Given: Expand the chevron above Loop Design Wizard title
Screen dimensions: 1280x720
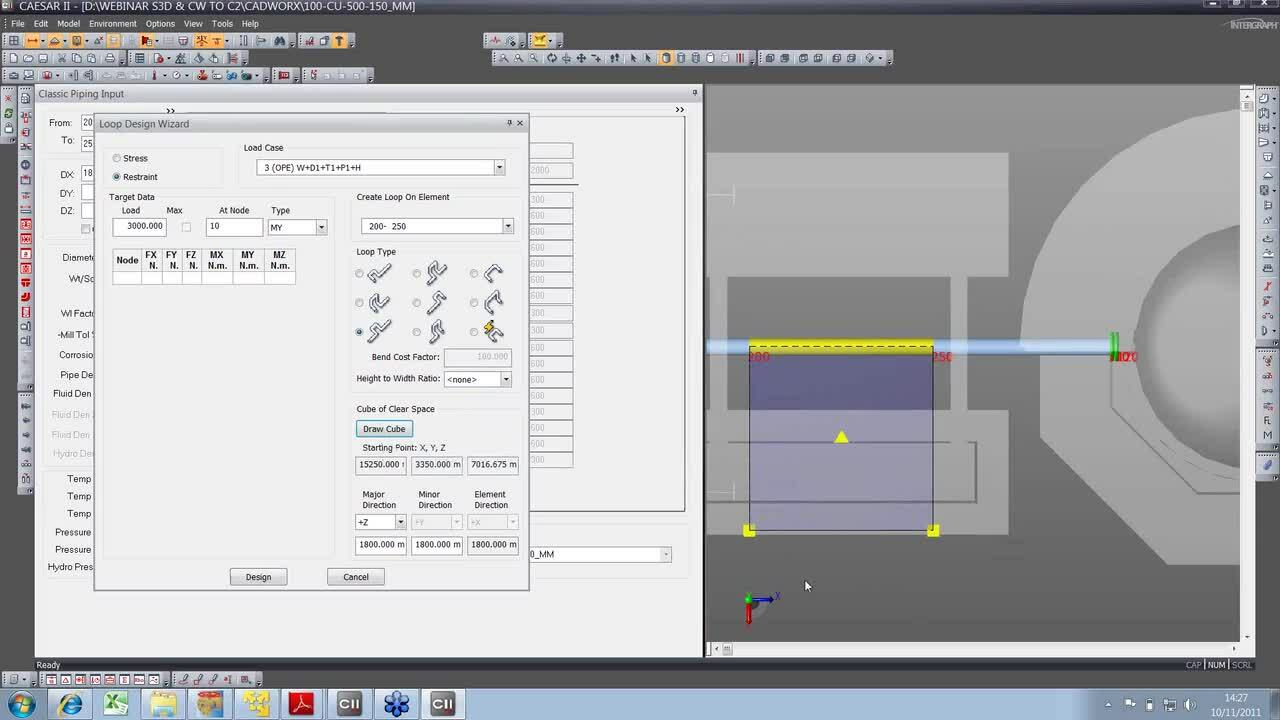Looking at the screenshot, I should coord(171,111).
